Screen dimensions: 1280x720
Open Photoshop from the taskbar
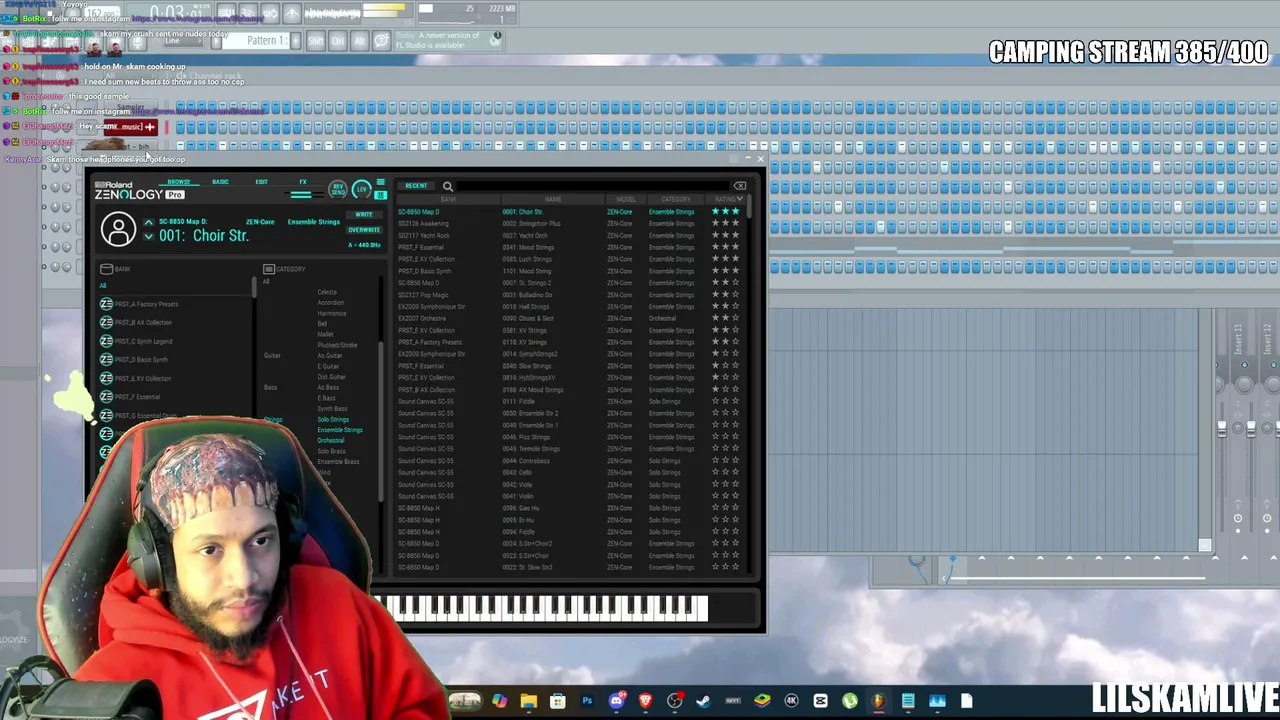pyautogui.click(x=587, y=701)
